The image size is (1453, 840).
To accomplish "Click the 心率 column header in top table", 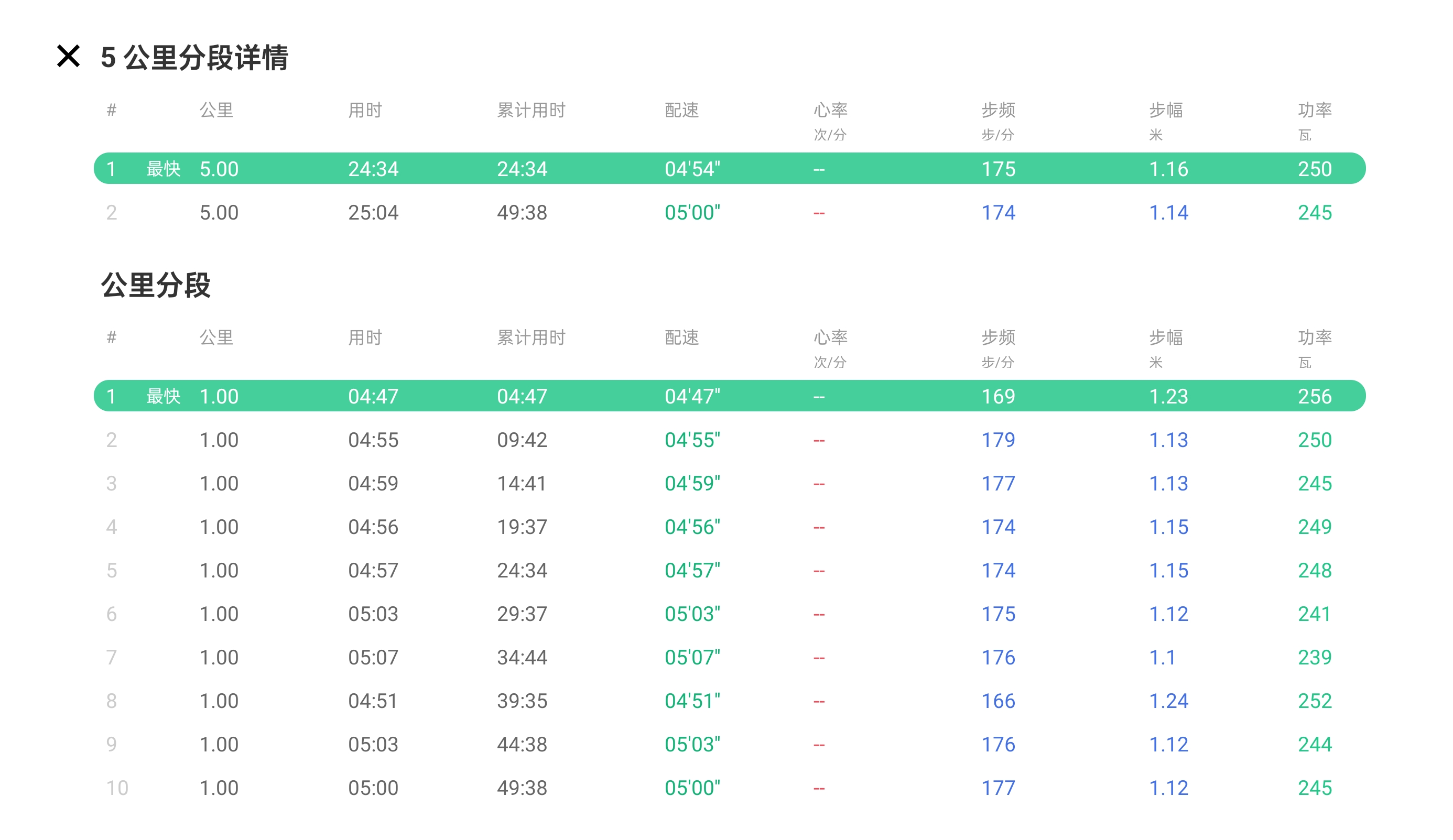I will [830, 110].
